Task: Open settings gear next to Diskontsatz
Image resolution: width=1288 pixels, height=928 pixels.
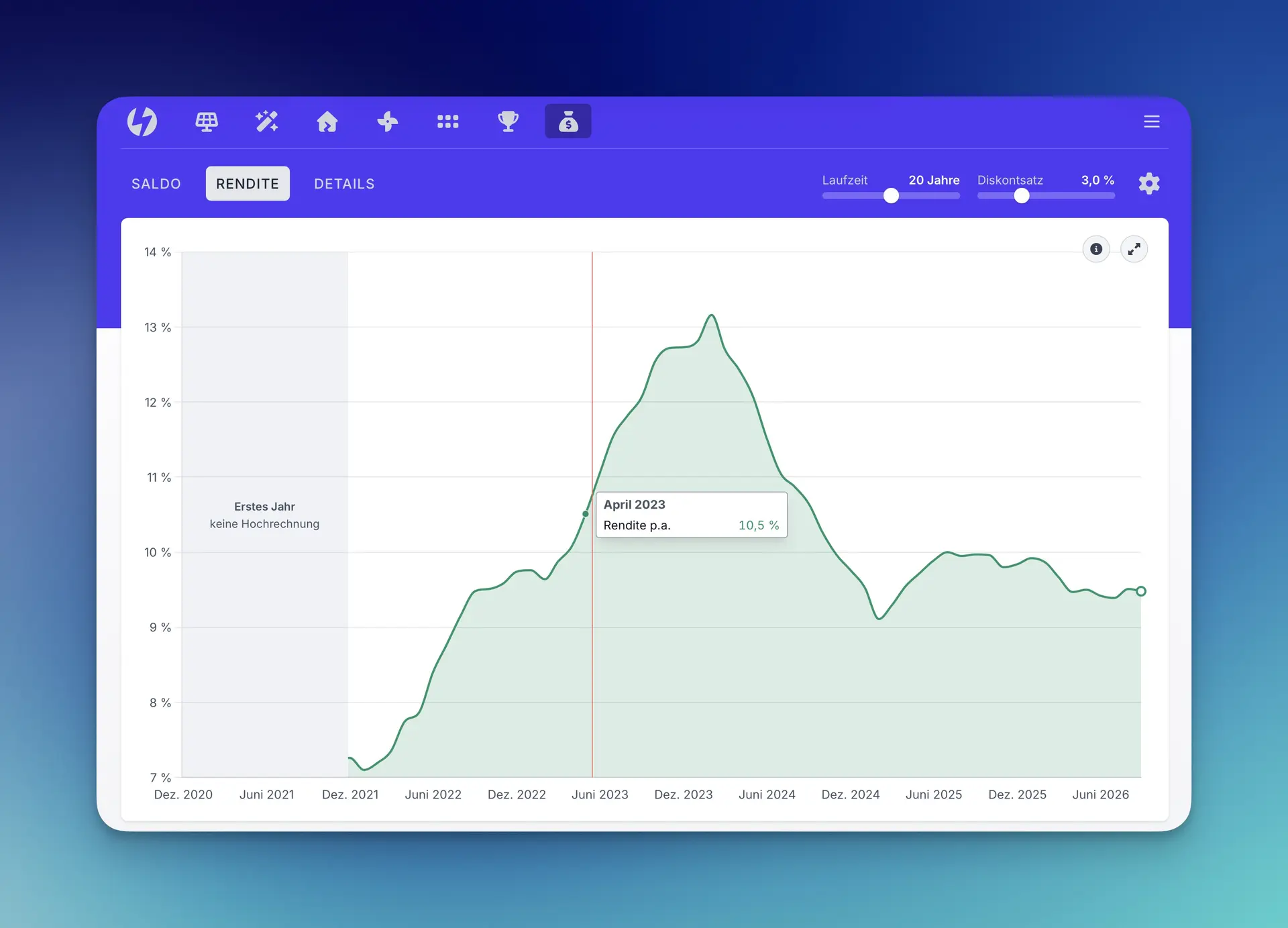Action: tap(1149, 183)
